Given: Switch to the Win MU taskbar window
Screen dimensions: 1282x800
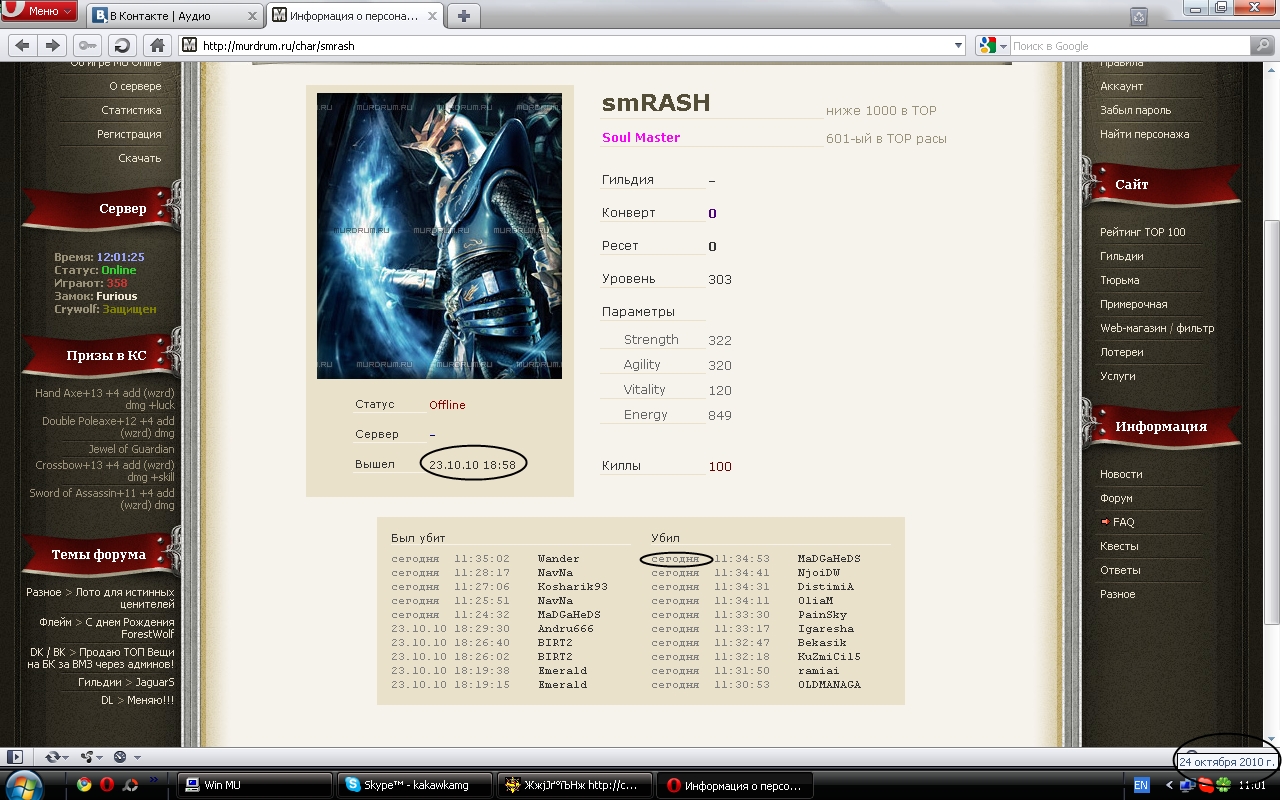Looking at the screenshot, I should 255,785.
